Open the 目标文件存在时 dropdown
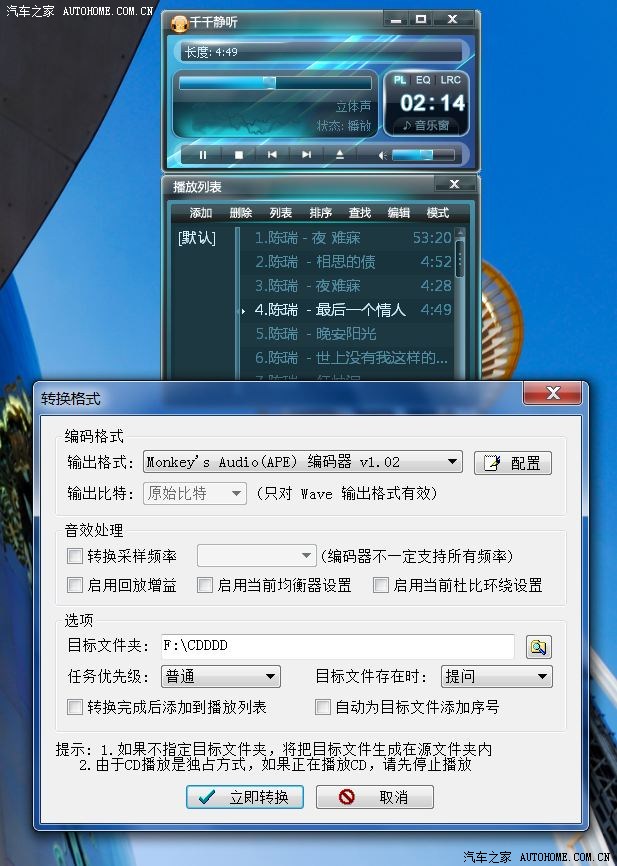Screen dimensions: 617x866 pyautogui.click(x=542, y=677)
